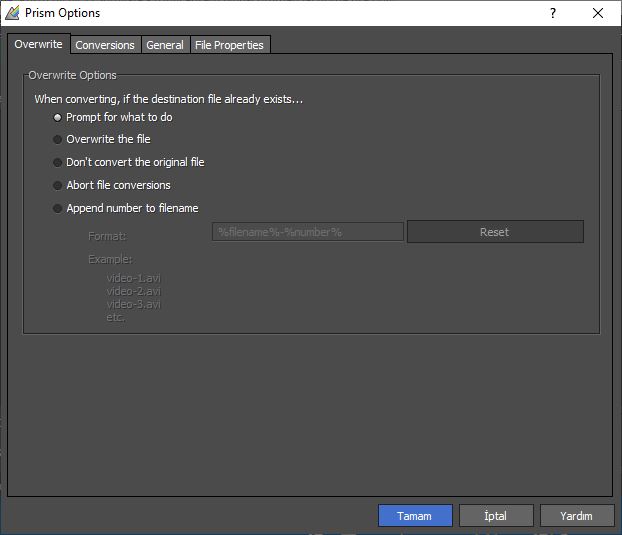Click the 'Overwrite Options' group label
This screenshot has height=535, width=622.
(72, 75)
